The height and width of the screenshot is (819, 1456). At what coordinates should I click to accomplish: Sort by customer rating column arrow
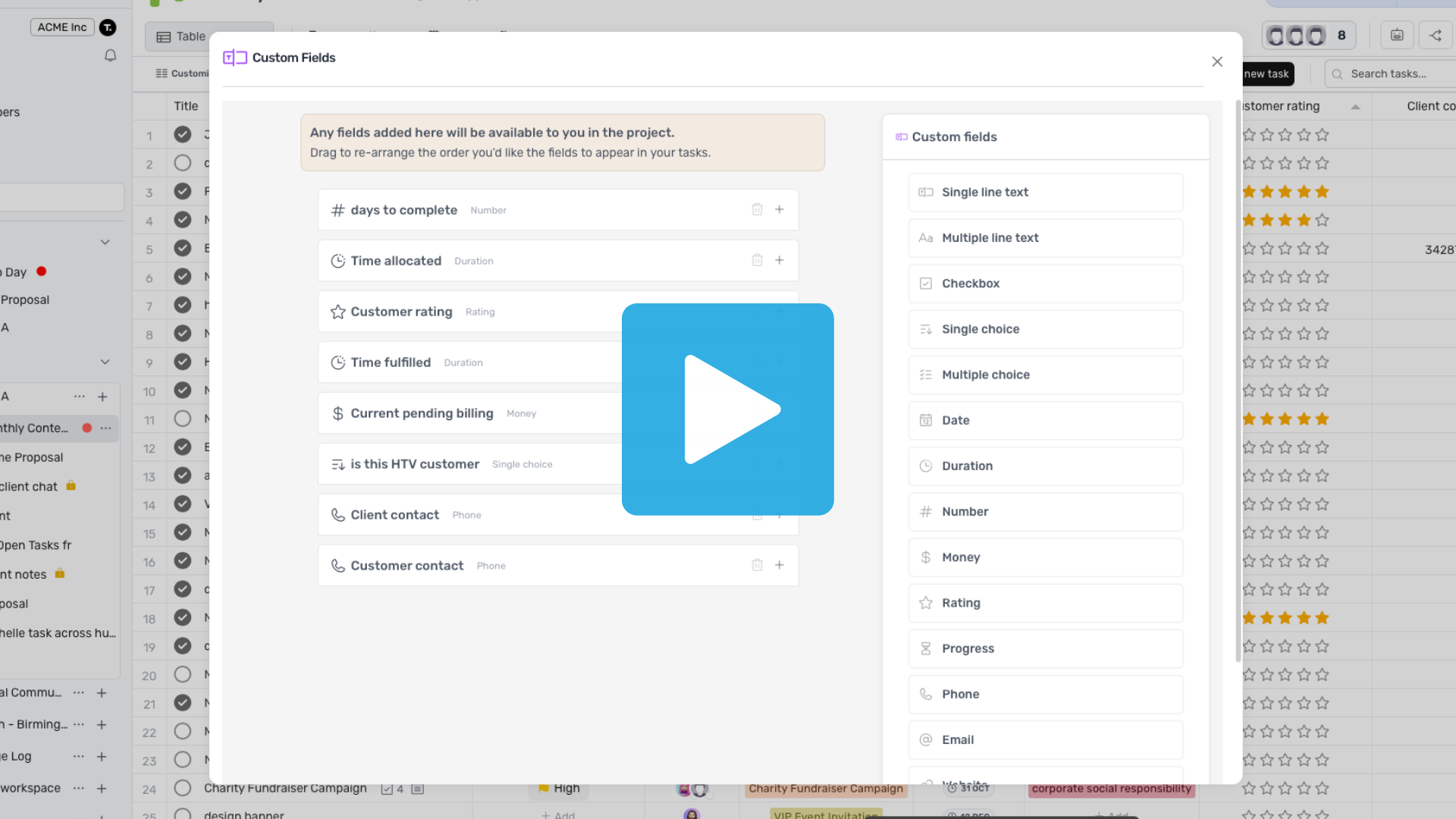coord(1355,107)
